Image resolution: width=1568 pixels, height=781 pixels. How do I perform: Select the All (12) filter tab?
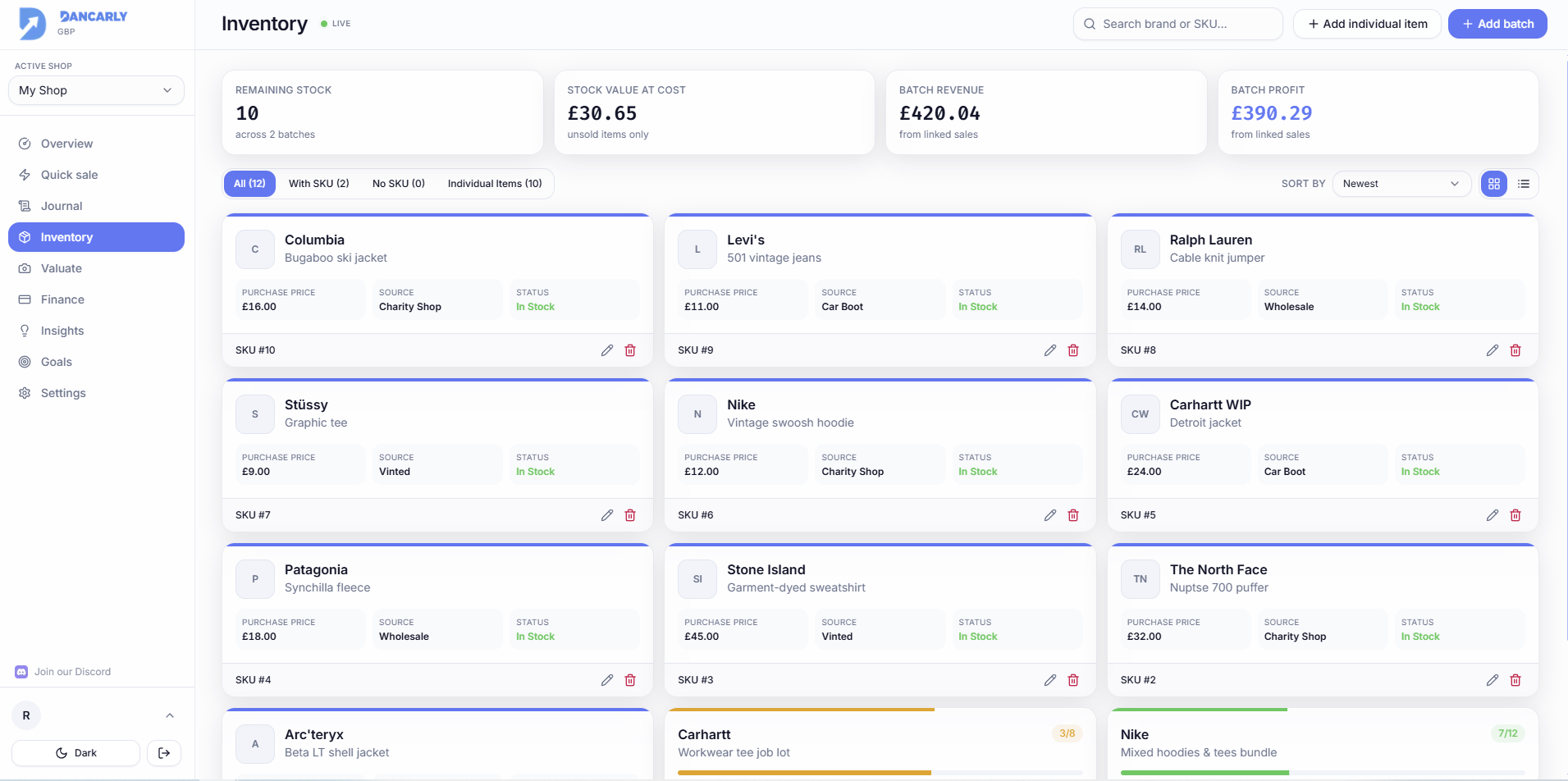point(249,184)
